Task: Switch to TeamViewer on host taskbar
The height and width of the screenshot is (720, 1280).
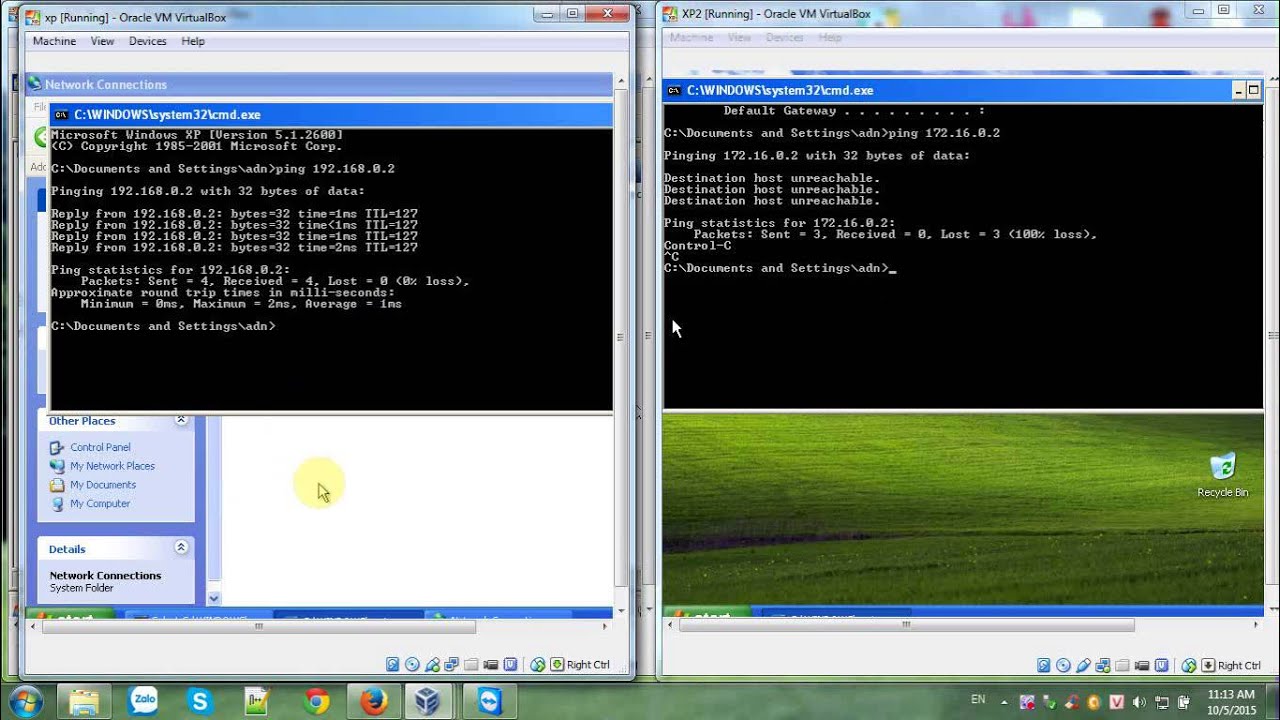Action: click(x=490, y=702)
